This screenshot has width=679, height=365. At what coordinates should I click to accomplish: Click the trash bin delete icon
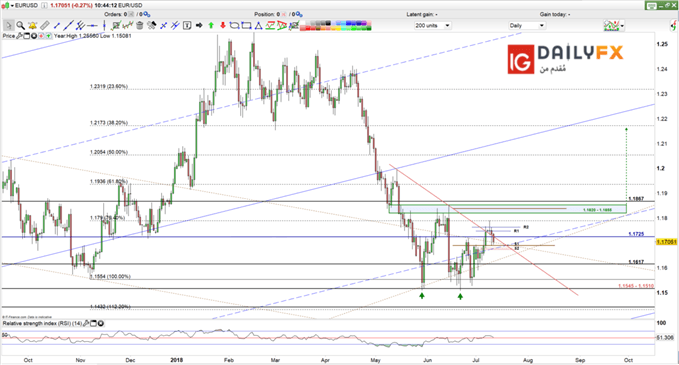pyautogui.click(x=139, y=26)
